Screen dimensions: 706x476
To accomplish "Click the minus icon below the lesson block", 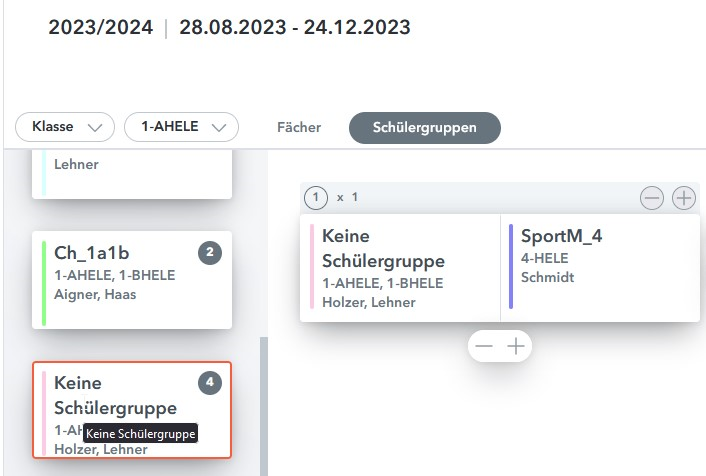I will [484, 346].
